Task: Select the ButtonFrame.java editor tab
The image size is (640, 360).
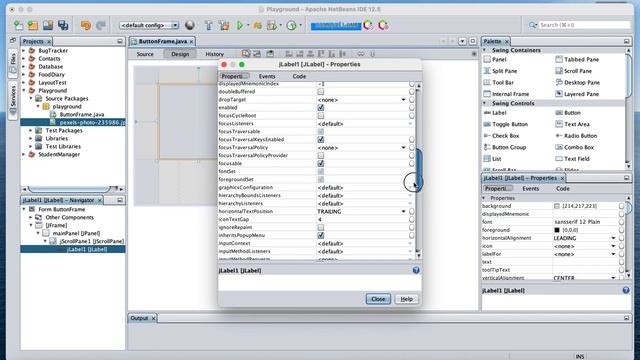Action: click(x=162, y=41)
